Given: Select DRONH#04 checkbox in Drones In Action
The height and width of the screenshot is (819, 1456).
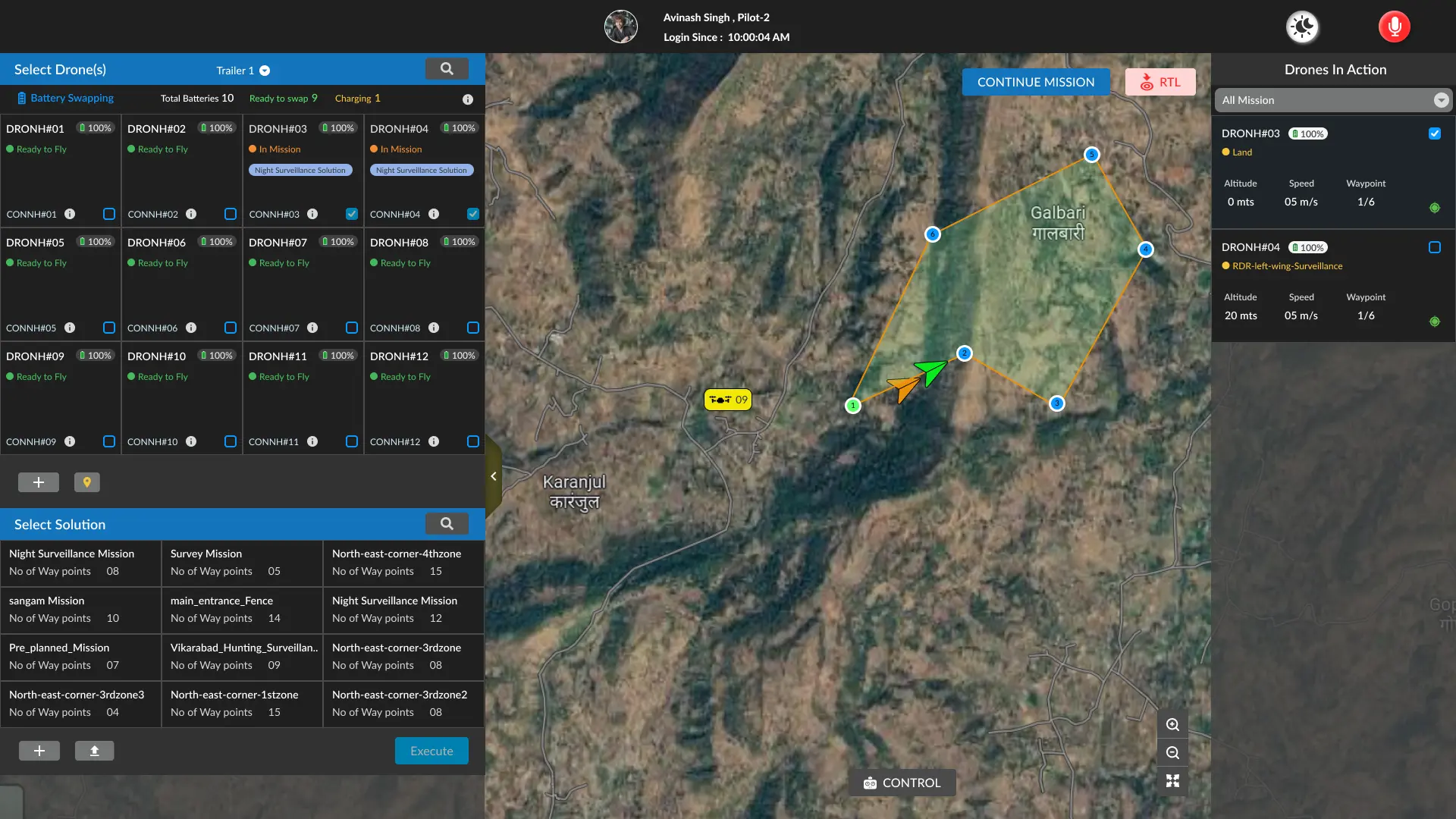Looking at the screenshot, I should click(x=1434, y=247).
